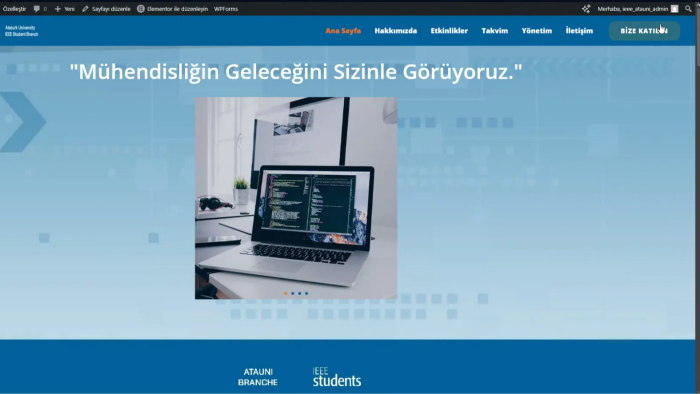Select the first orange slider dot
Image resolution: width=700 pixels, height=394 pixels.
pos(286,294)
